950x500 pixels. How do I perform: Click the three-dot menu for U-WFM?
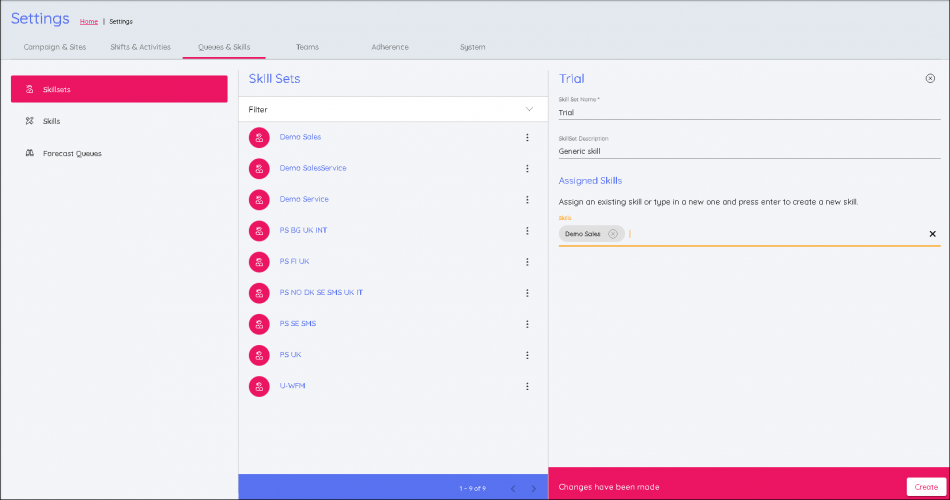coord(527,386)
